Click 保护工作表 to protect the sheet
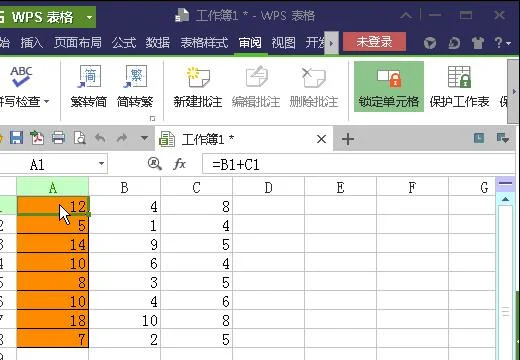This screenshot has height=360, width=520. tap(459, 87)
